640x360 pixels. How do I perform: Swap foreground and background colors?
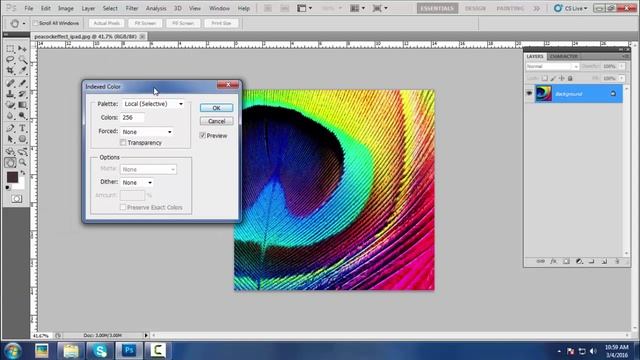[x=23, y=173]
